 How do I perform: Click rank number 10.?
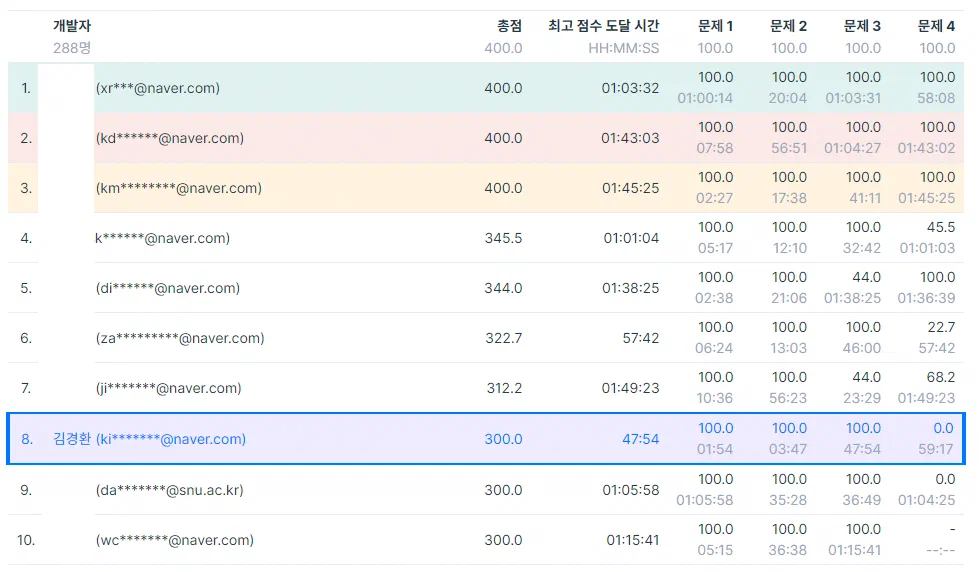click(26, 540)
